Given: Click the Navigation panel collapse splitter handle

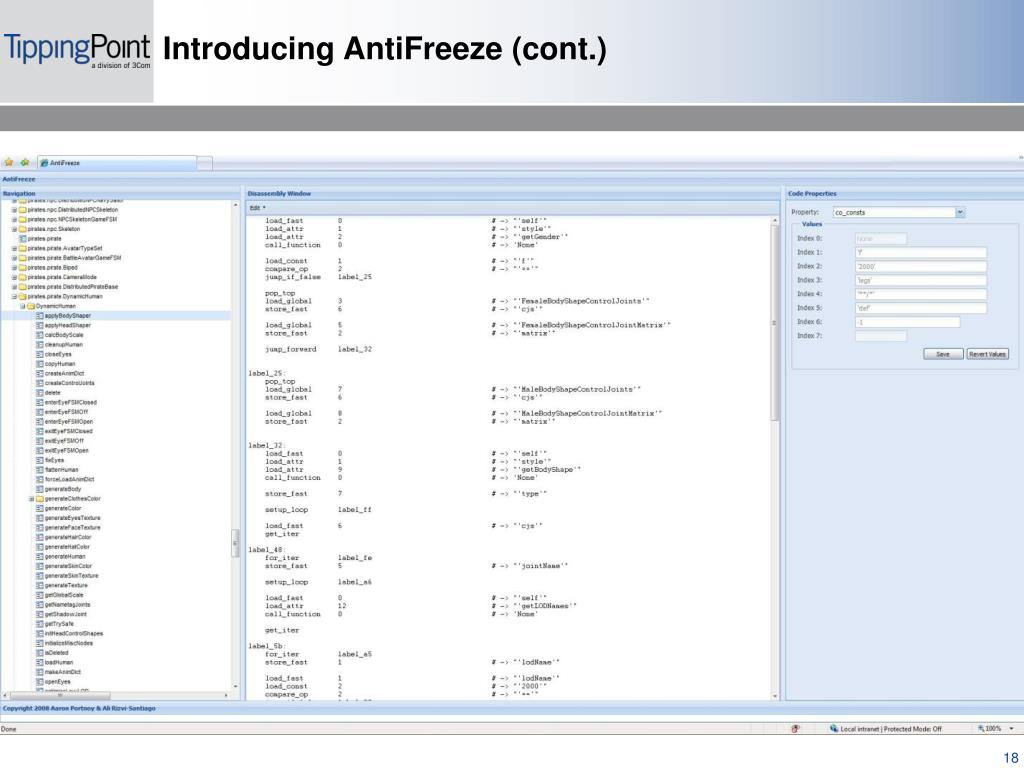Looking at the screenshot, I should click(x=235, y=543).
